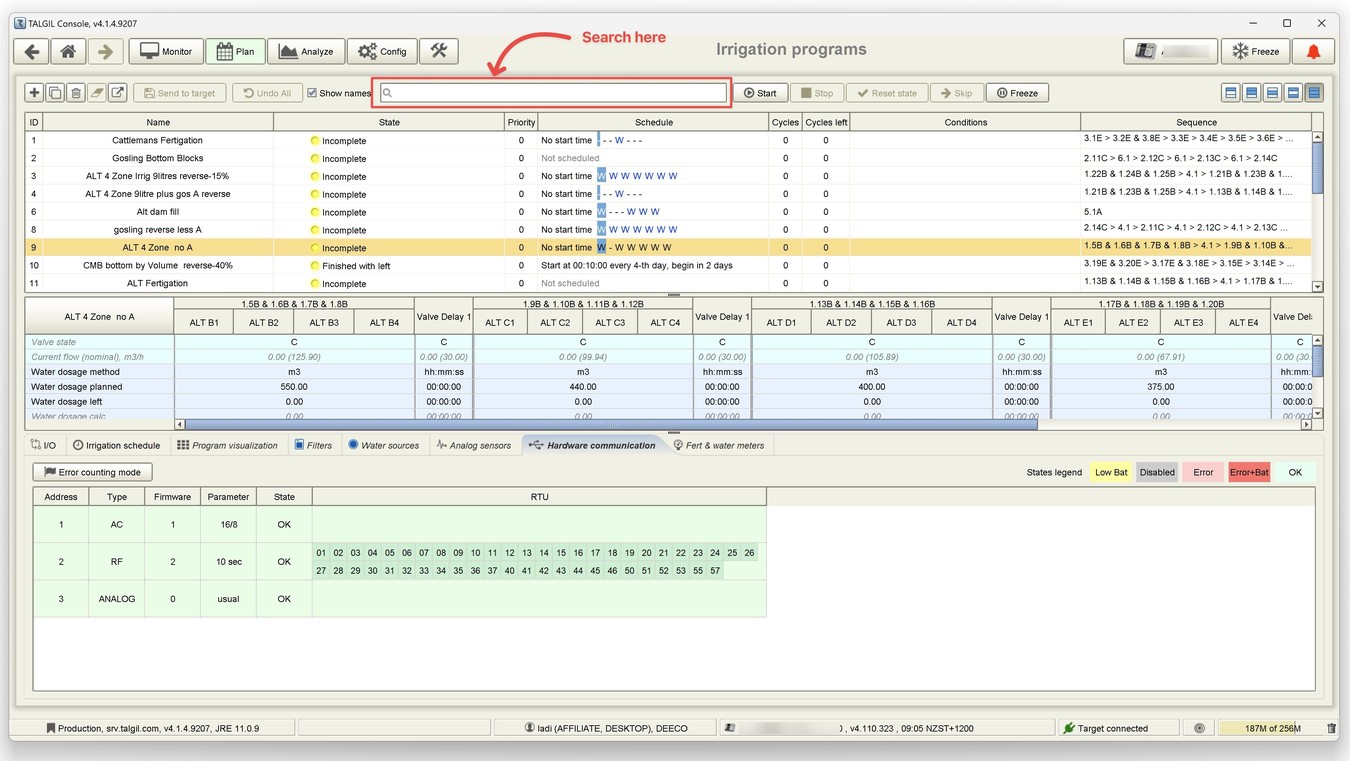The height and width of the screenshot is (761, 1350).
Task: Open the controller selector next to Freeze
Action: 1171,51
